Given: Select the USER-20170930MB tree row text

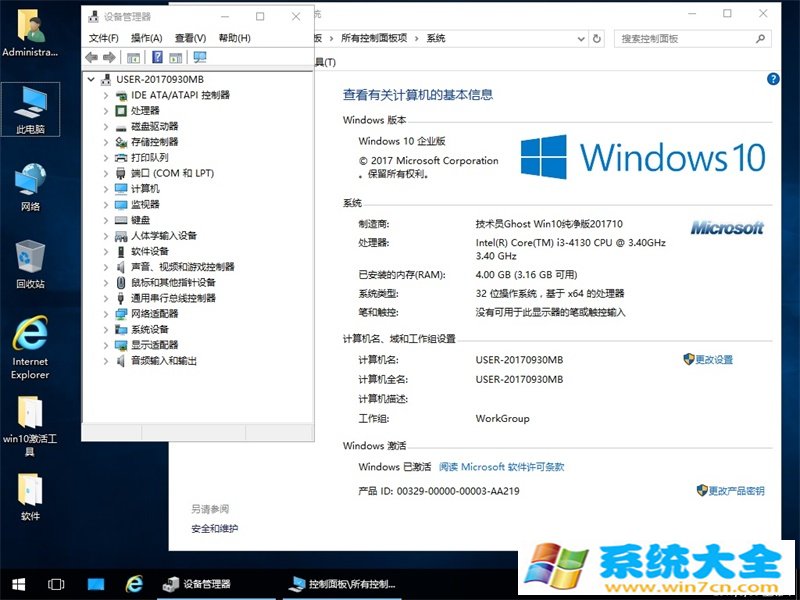Looking at the screenshot, I should tap(160, 80).
